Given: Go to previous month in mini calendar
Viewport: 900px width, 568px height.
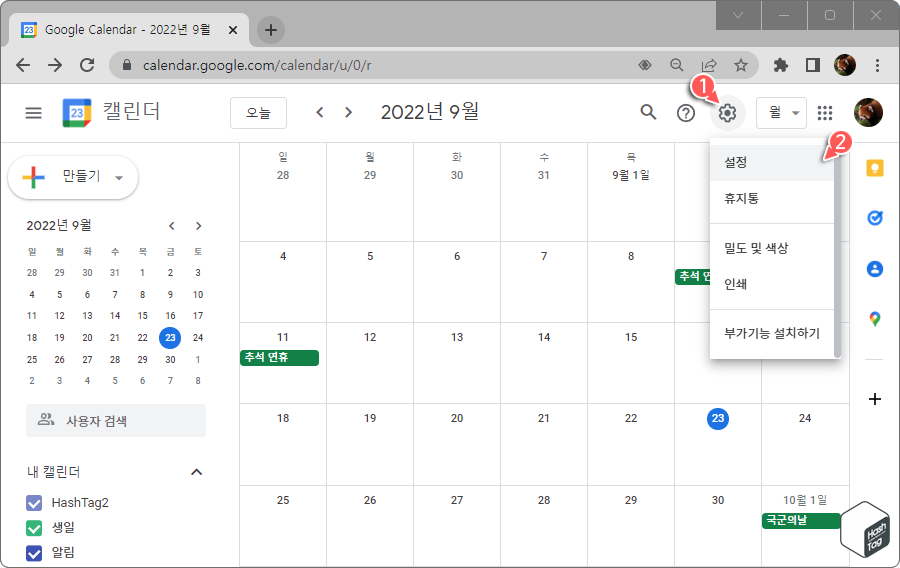Looking at the screenshot, I should pyautogui.click(x=171, y=226).
